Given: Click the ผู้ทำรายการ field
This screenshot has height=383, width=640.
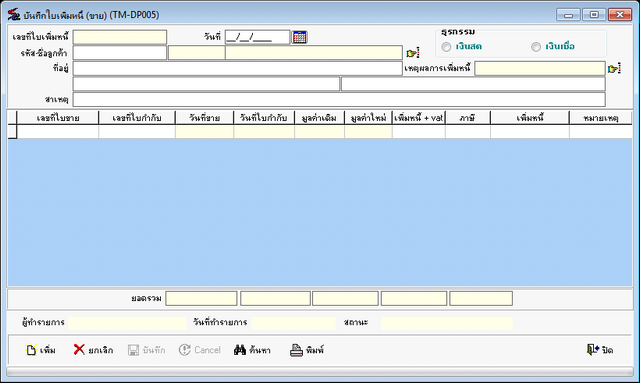Looking at the screenshot, I should [x=127, y=323].
